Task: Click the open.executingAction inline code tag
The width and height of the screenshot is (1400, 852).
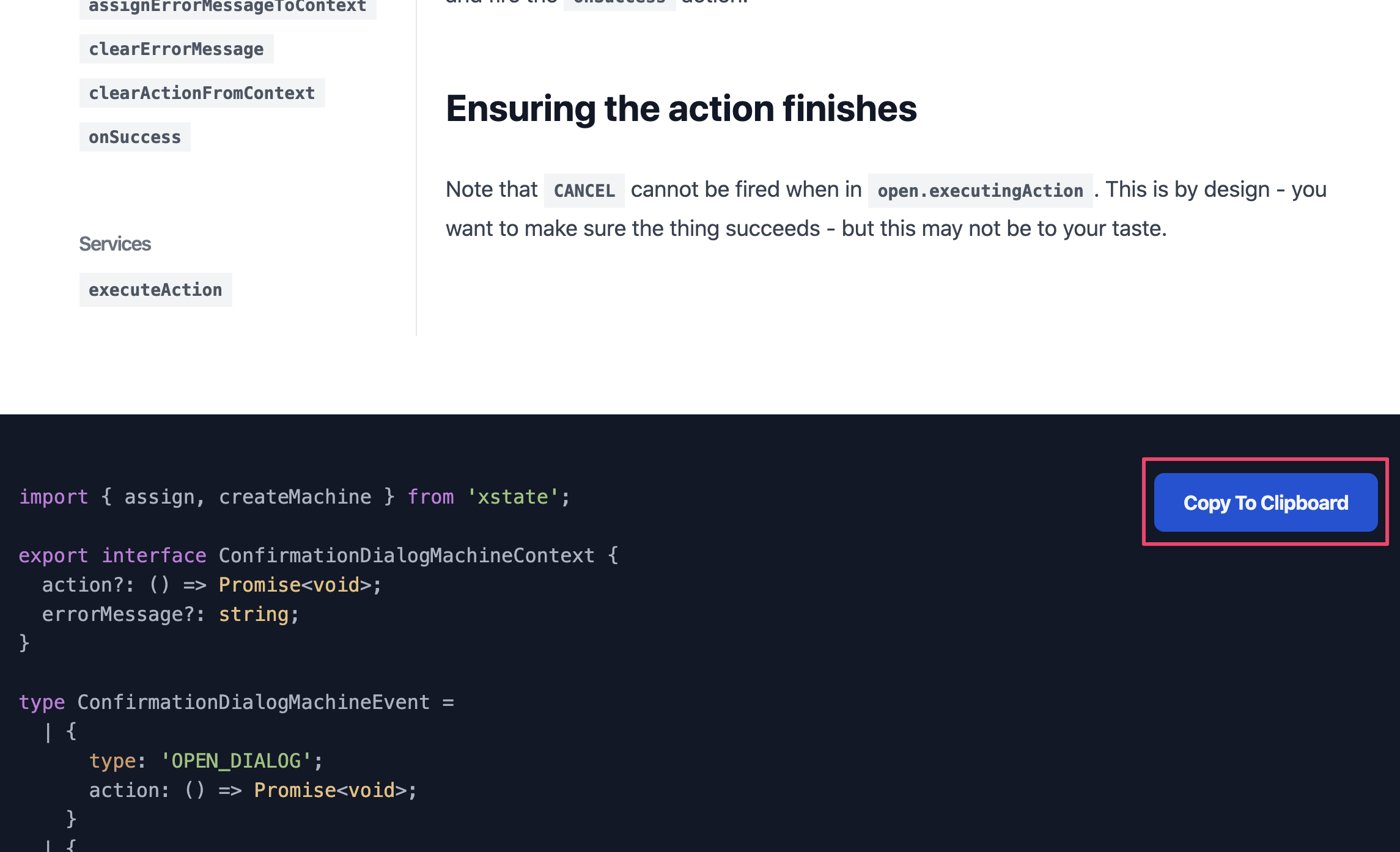Action: (980, 191)
